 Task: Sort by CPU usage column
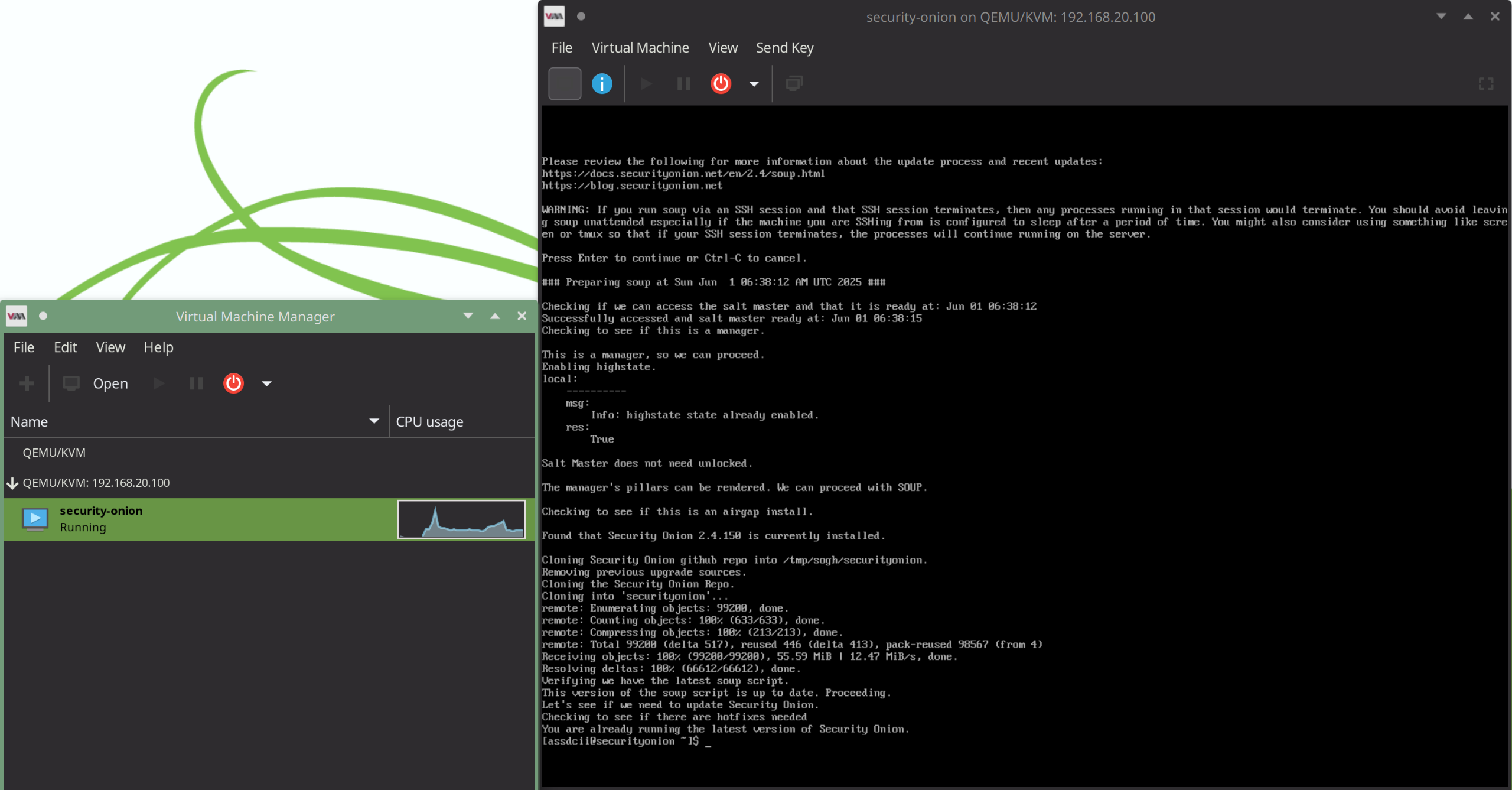[x=462, y=422]
